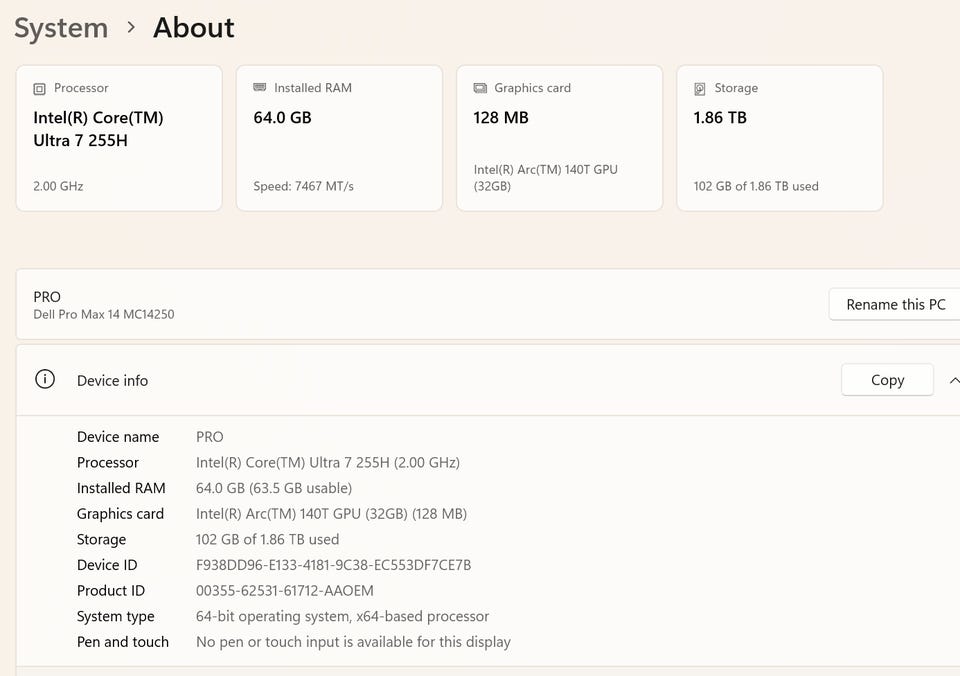Select the About page heading

pyautogui.click(x=193, y=28)
